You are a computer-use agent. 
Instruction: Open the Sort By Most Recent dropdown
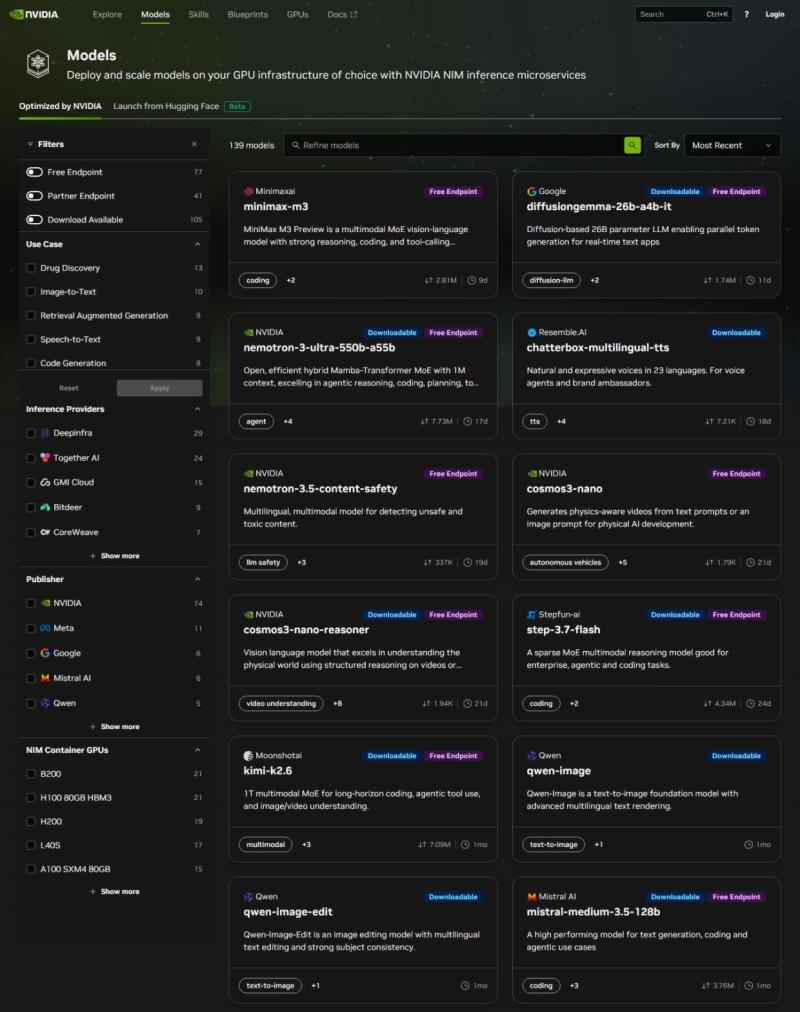pyautogui.click(x=732, y=145)
